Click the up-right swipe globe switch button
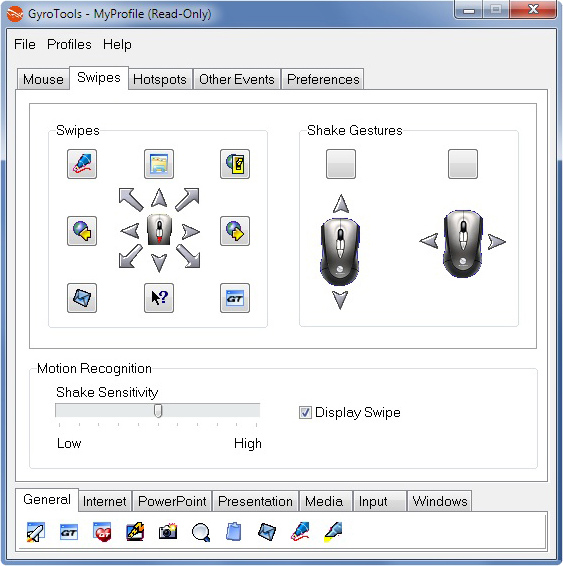This screenshot has width=563, height=566. click(x=235, y=164)
